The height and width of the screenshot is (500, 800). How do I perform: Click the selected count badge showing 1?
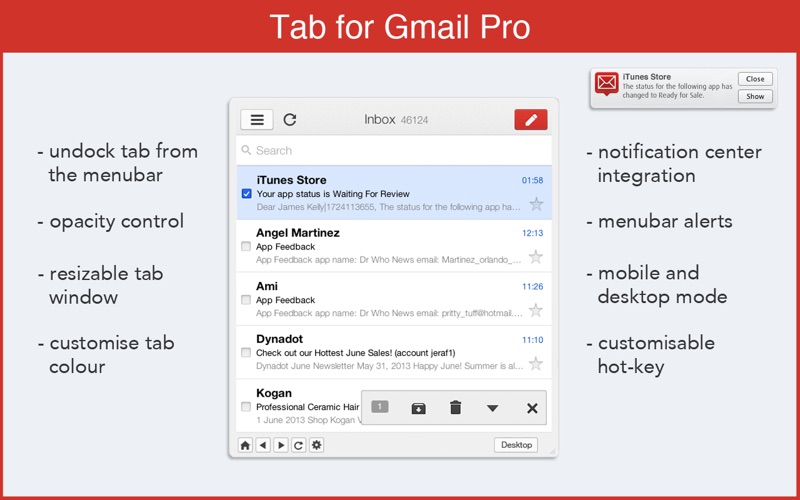tap(380, 407)
